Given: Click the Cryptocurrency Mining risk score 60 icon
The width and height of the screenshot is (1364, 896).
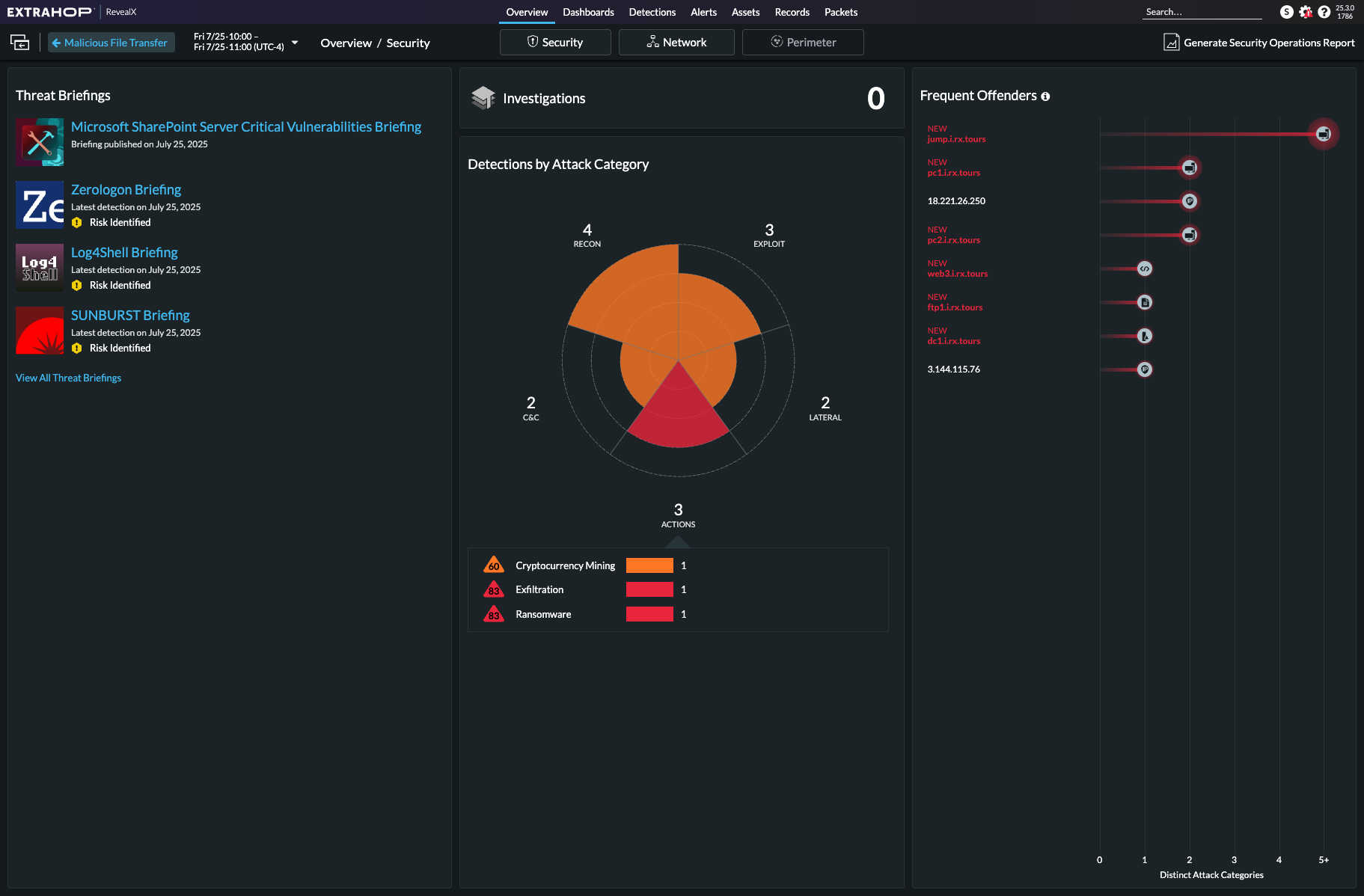Looking at the screenshot, I should [x=494, y=565].
